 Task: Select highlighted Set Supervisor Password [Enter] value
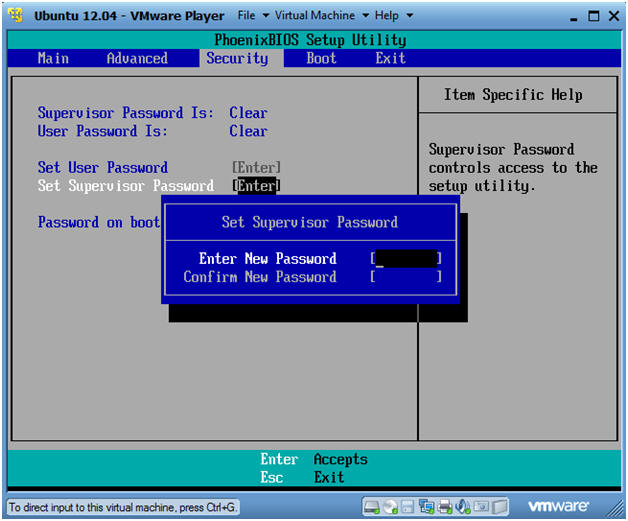click(256, 185)
